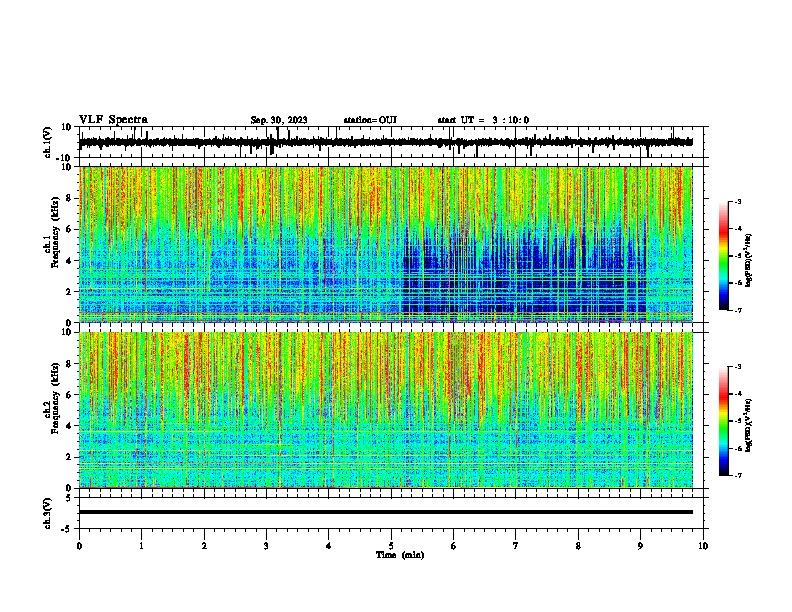Click the 'VLF Spectra' plot title
This screenshot has width=792, height=612.
[113, 120]
